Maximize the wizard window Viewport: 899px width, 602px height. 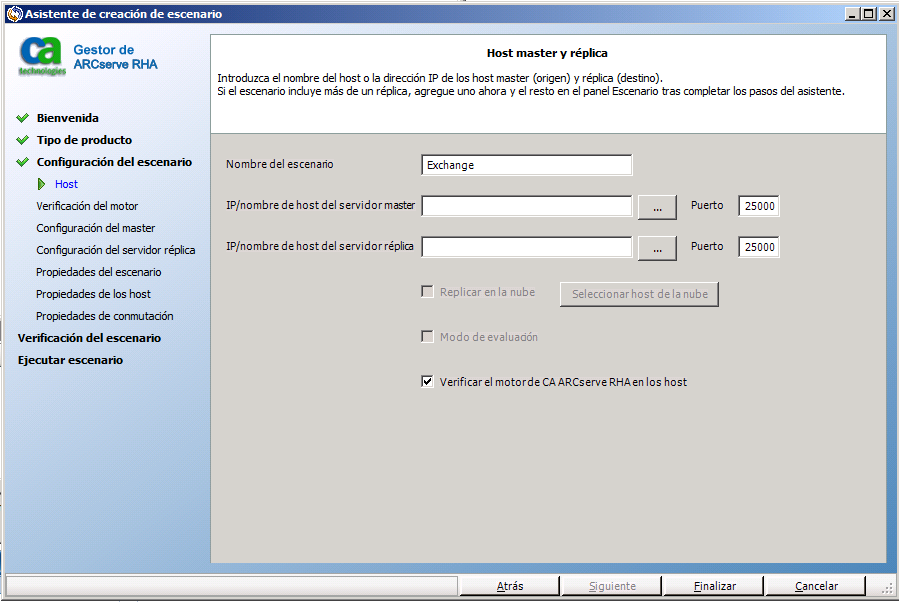[869, 14]
